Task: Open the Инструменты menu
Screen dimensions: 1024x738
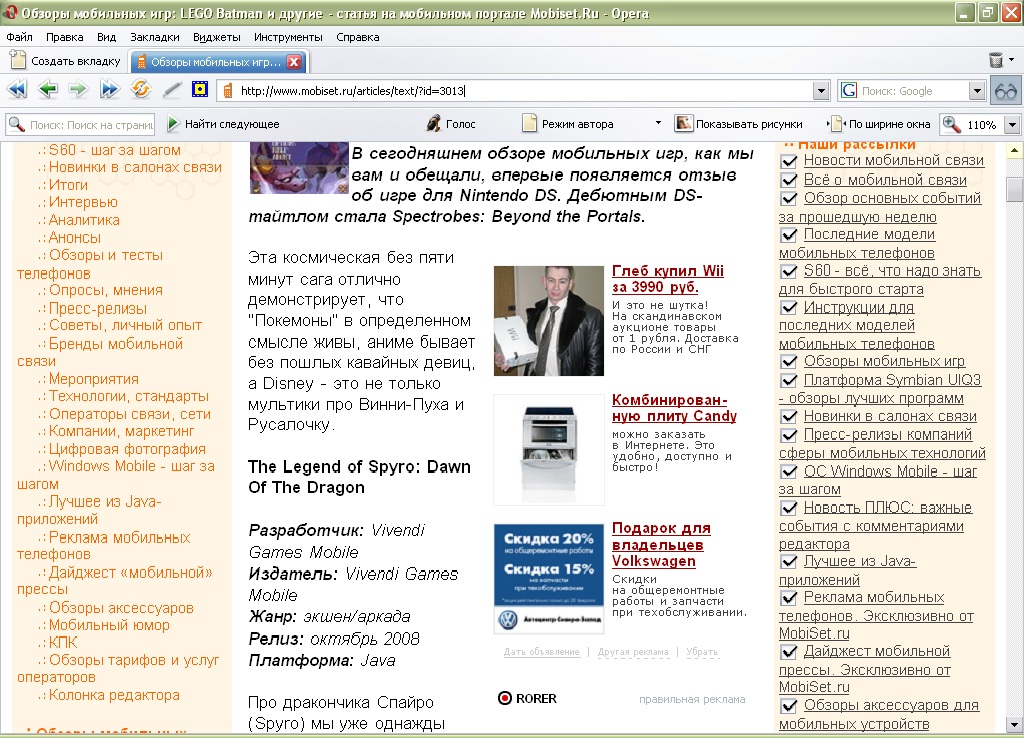Action: [288, 37]
